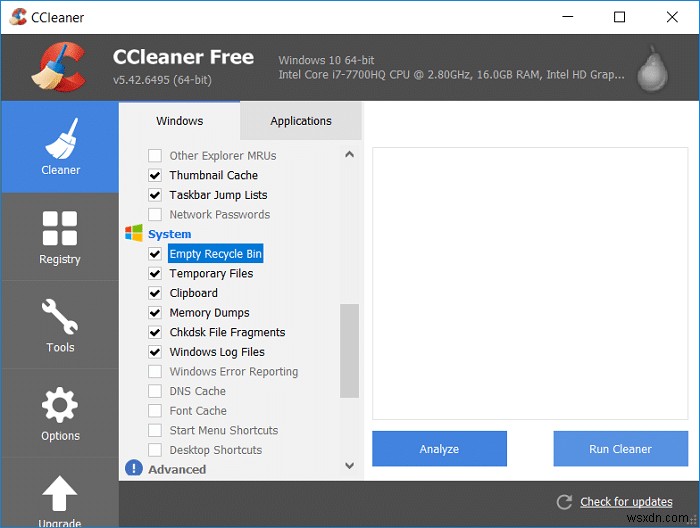Click the Advanced section heading

177,469
